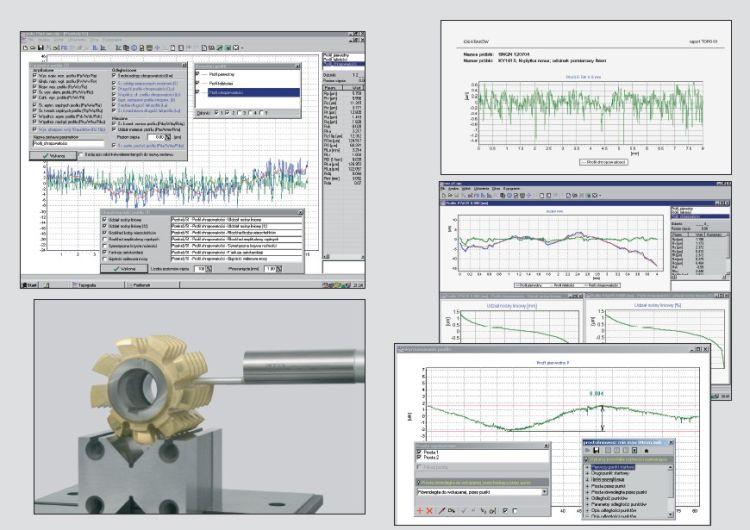Expand the Prosta przez punkt tree node
Screen dimensions: 750x530
[587, 486]
